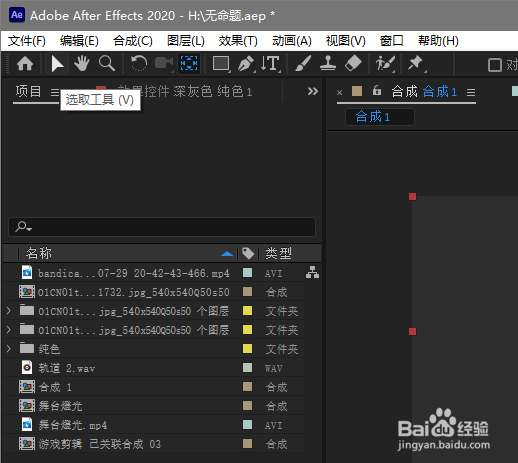Image resolution: width=518 pixels, height=463 pixels.
Task: Sort the project list by 名称 column
Action: tap(39, 254)
